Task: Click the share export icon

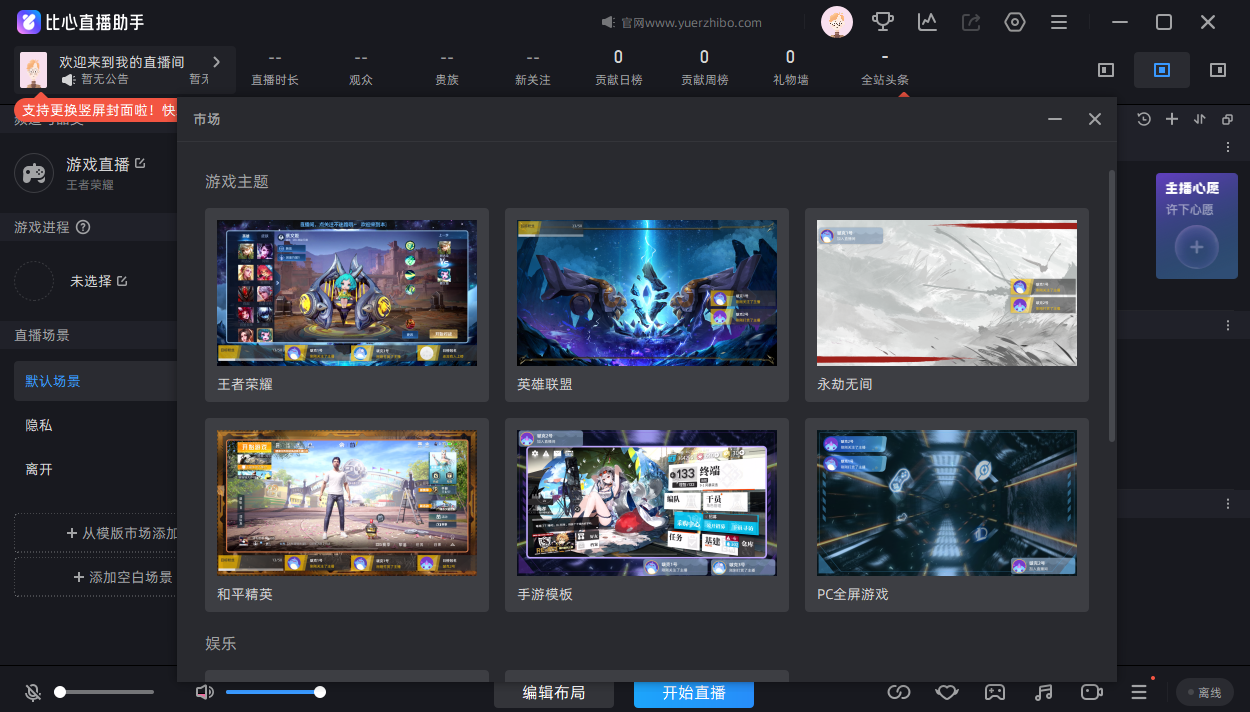Action: pyautogui.click(x=971, y=22)
